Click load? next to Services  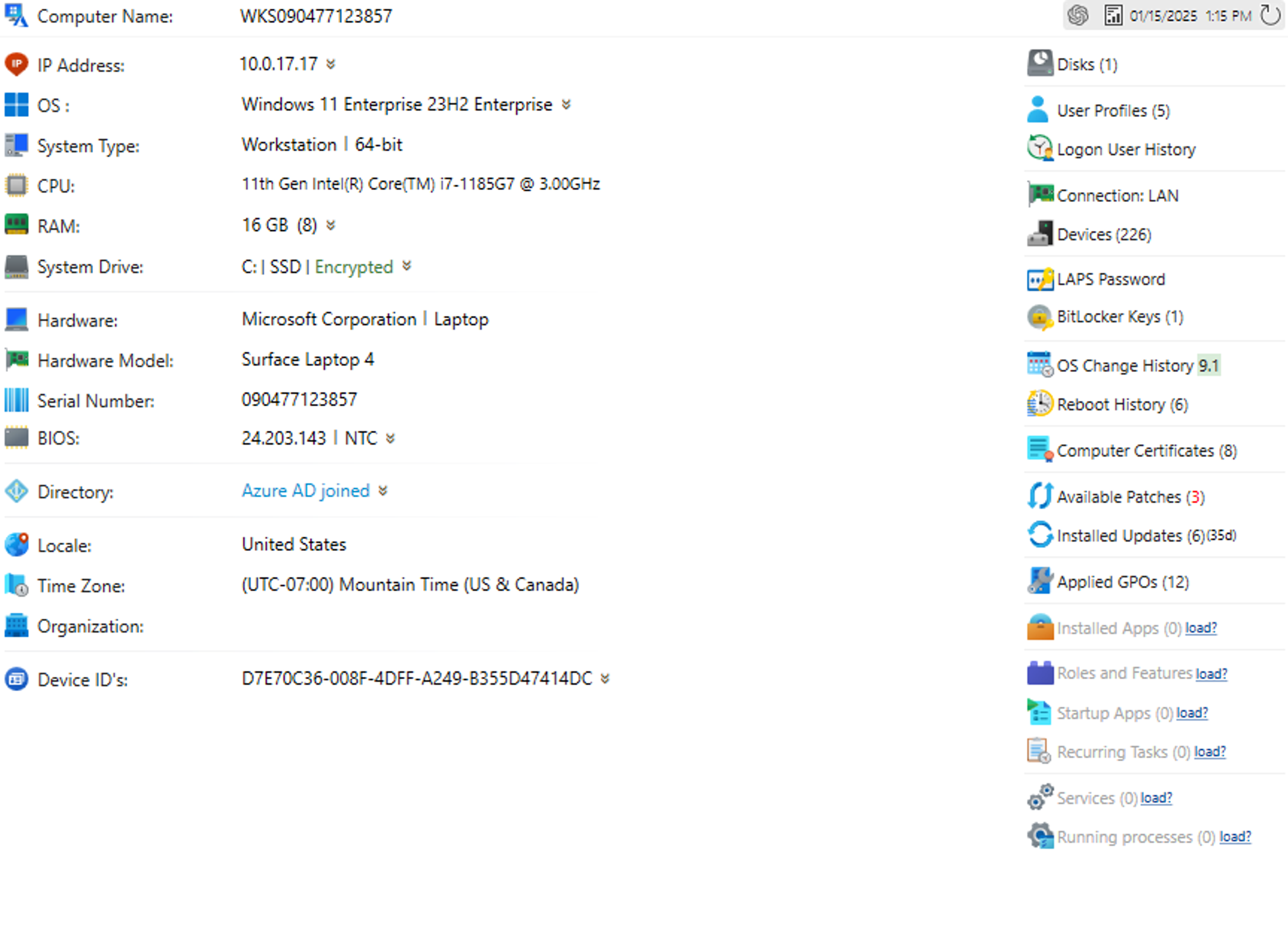[x=1157, y=798]
